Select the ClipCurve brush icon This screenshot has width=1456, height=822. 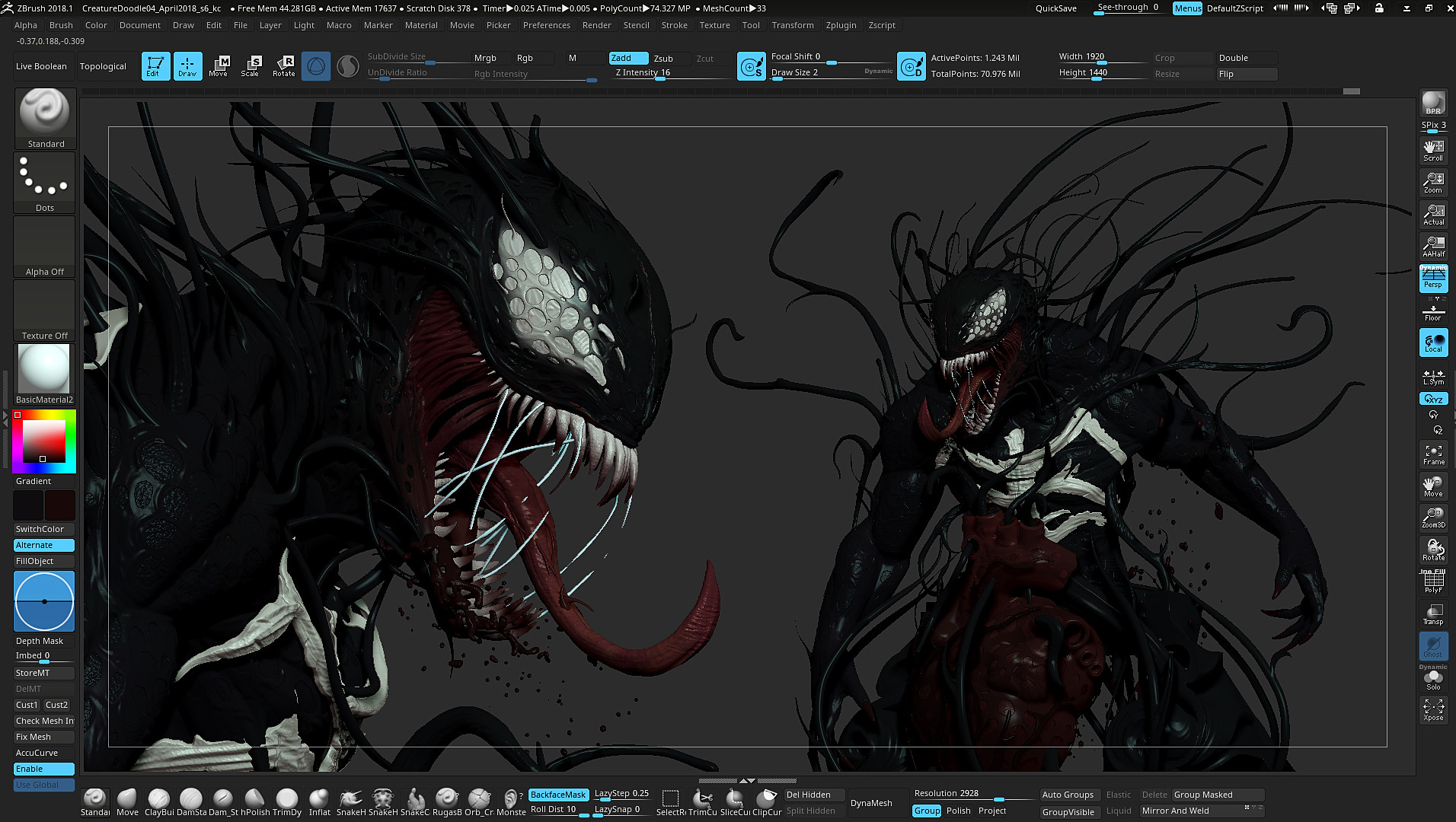coord(767,802)
